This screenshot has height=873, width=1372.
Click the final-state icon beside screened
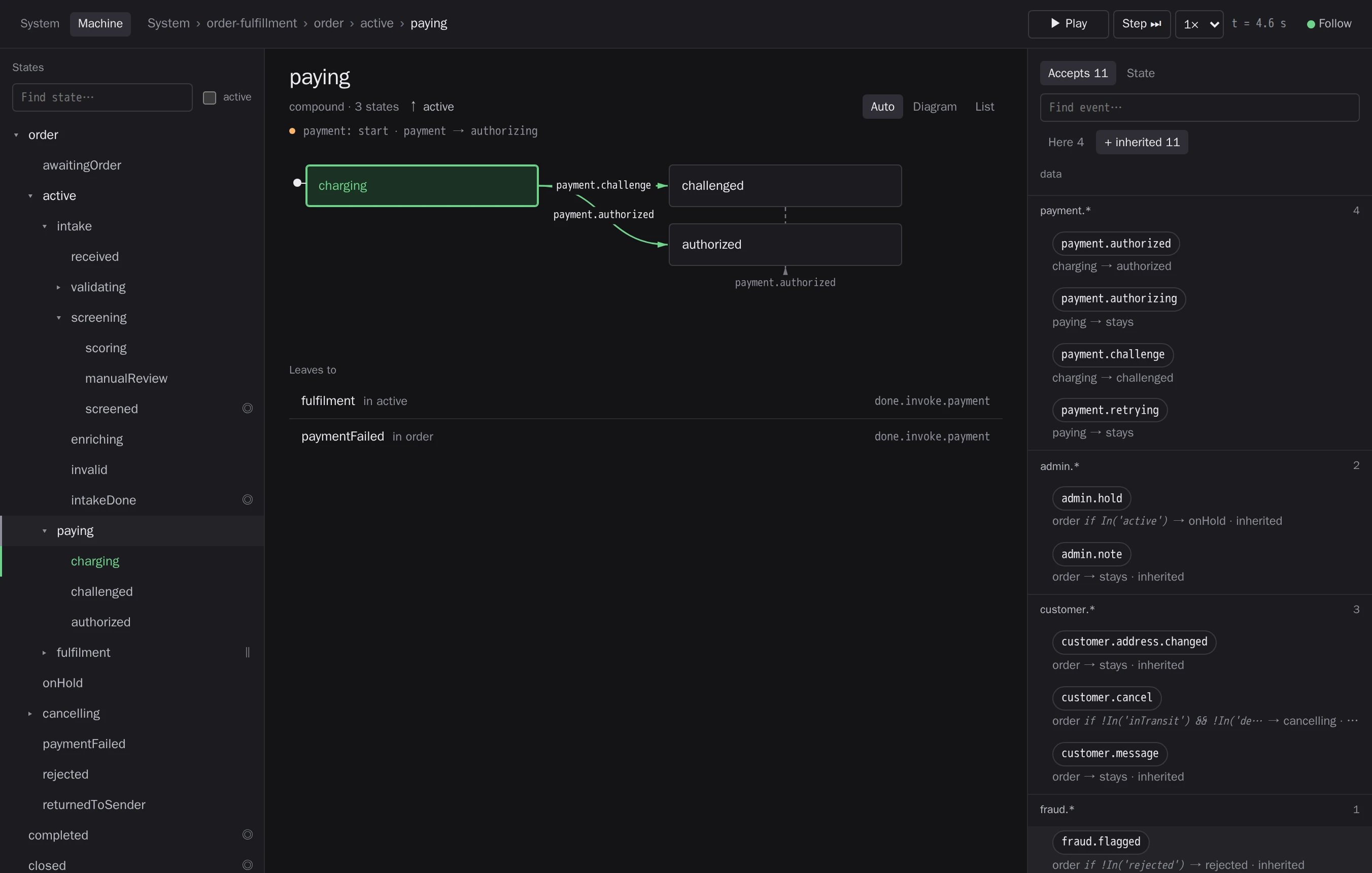click(x=247, y=409)
